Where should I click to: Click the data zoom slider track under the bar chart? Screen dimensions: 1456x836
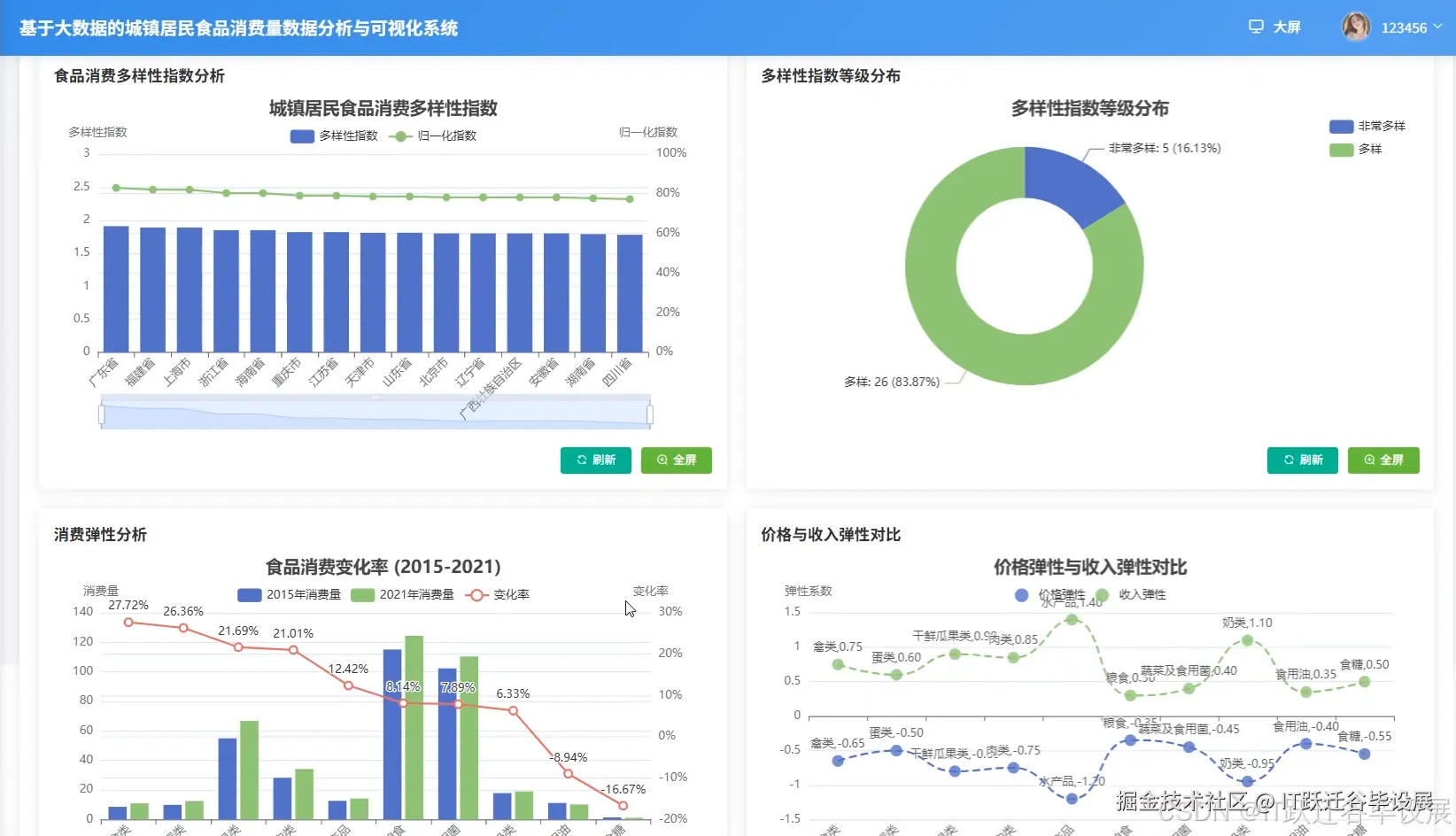point(376,414)
